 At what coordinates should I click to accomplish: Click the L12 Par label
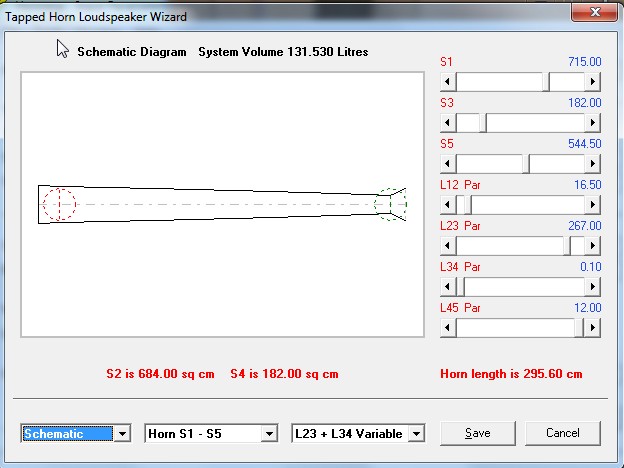[x=460, y=185]
